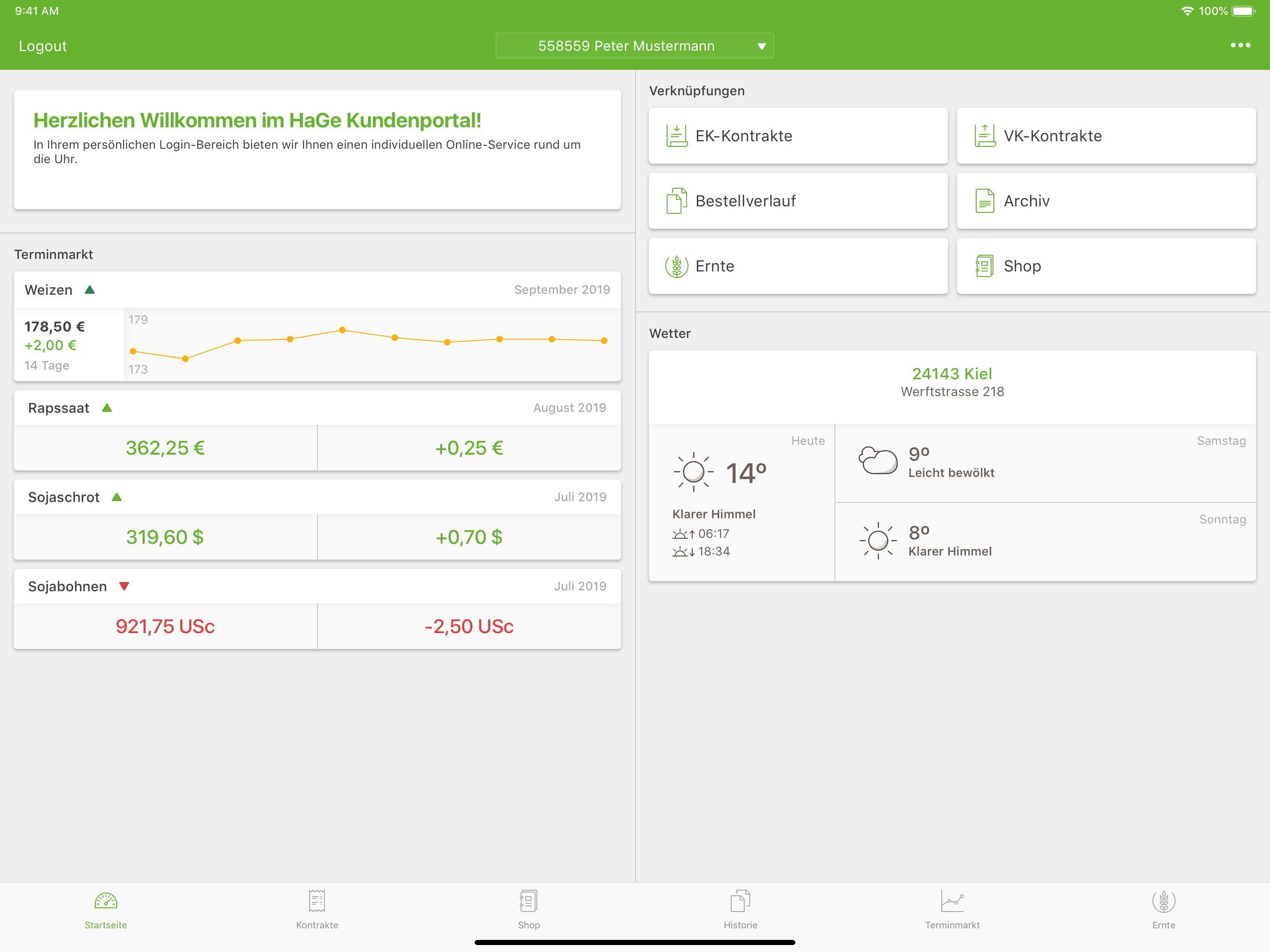Click the dropdown arrow beside Peter Mustermann
Image resolution: width=1270 pixels, height=952 pixels.
point(761,46)
